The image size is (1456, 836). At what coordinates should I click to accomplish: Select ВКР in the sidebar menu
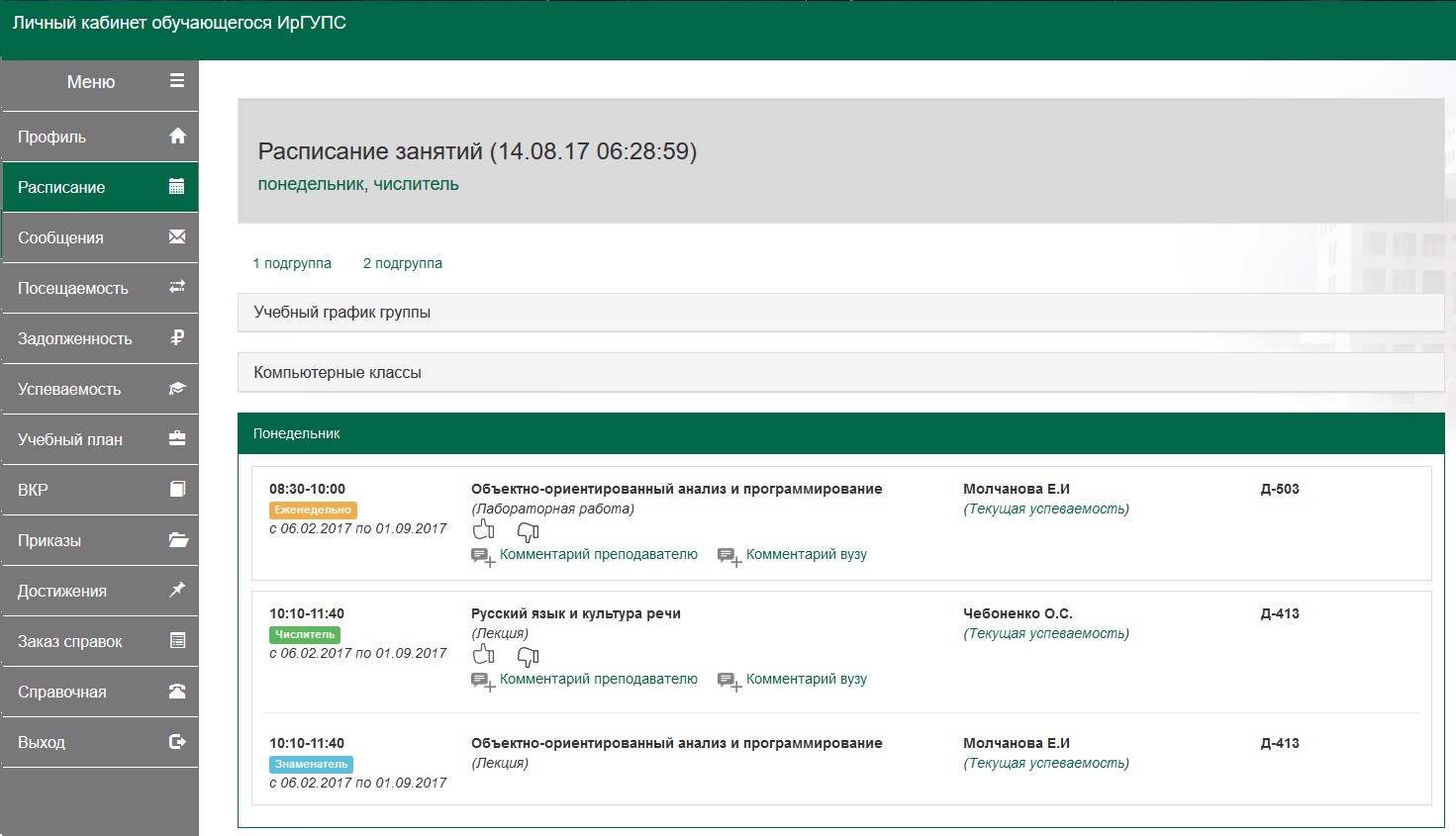click(x=100, y=490)
